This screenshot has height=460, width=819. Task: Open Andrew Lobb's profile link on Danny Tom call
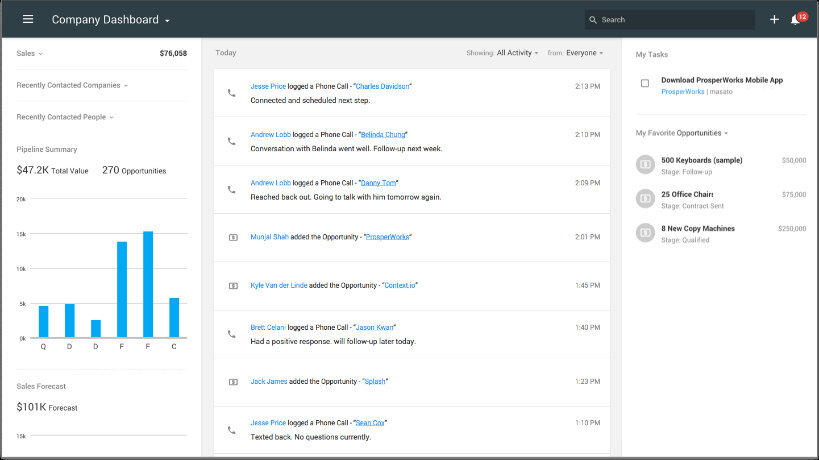click(269, 183)
